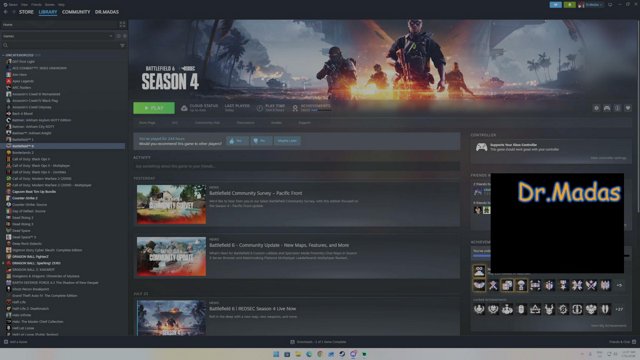Open game settings gear icon
640x360 pixels.
(x=596, y=108)
